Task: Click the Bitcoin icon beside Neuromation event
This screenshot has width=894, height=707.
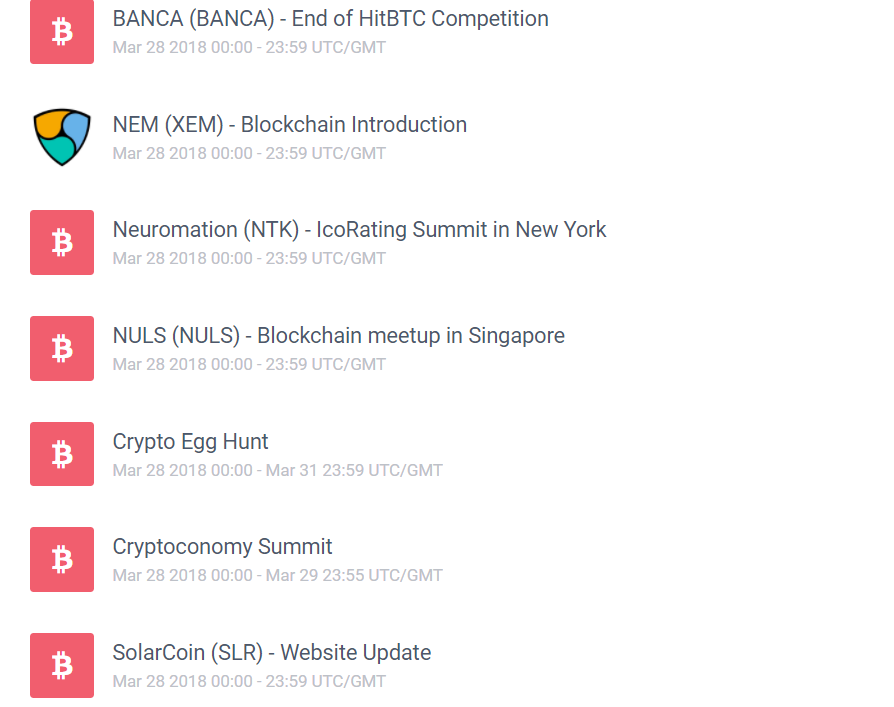Action: click(x=62, y=242)
